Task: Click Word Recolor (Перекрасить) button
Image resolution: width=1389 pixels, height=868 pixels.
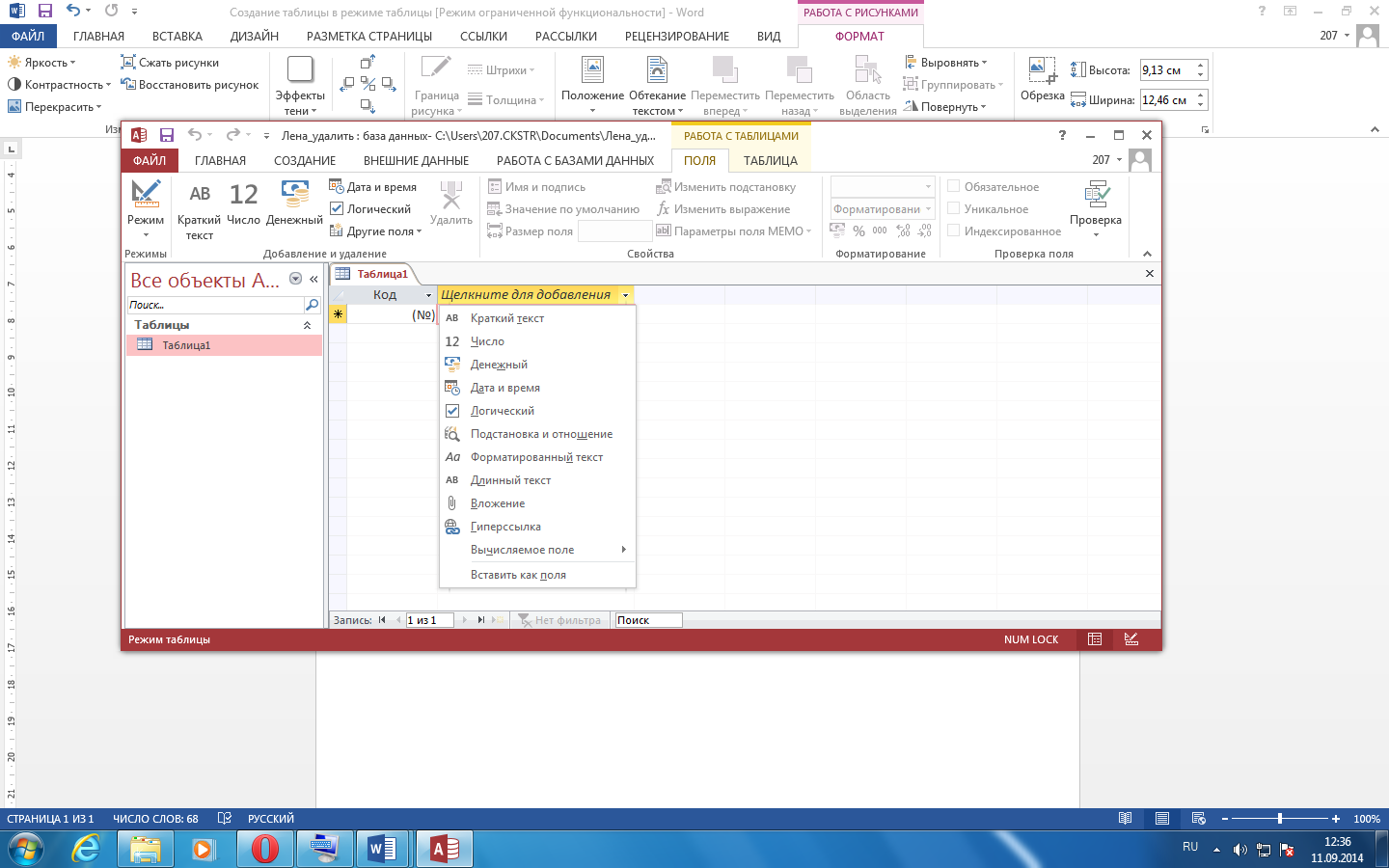Action: (55, 107)
